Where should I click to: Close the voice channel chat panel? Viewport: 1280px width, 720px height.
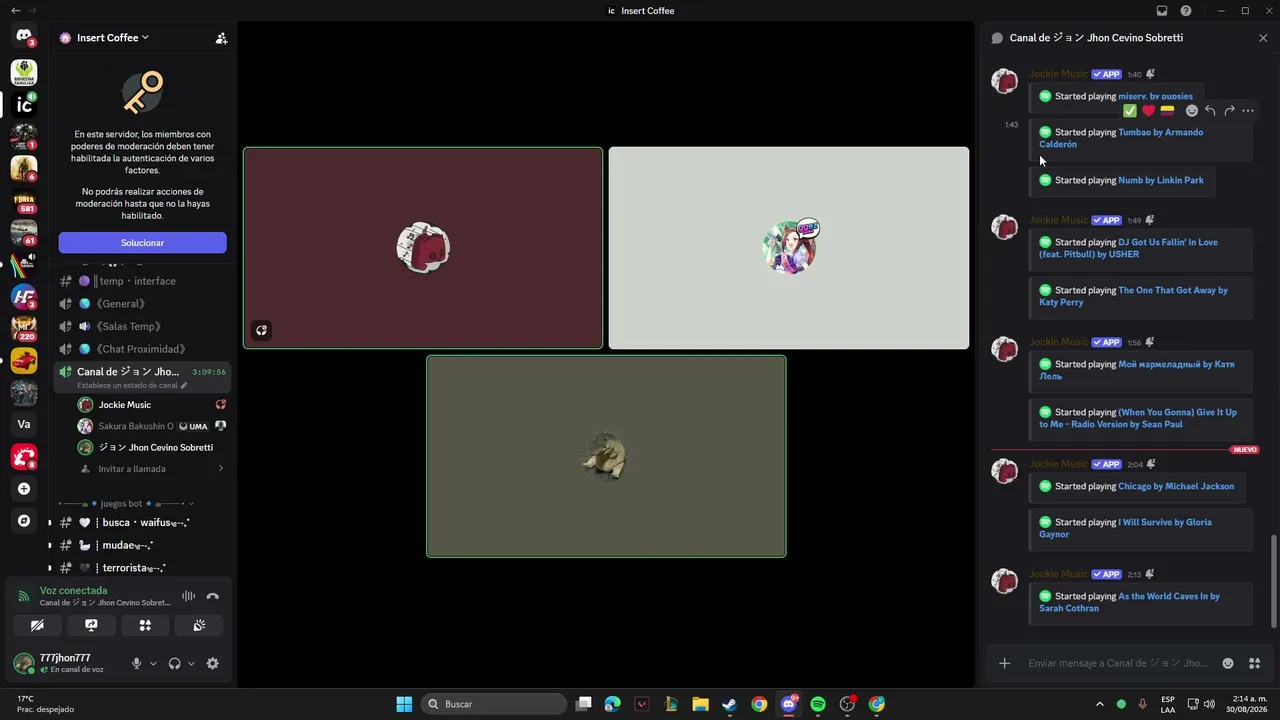pyautogui.click(x=1263, y=38)
